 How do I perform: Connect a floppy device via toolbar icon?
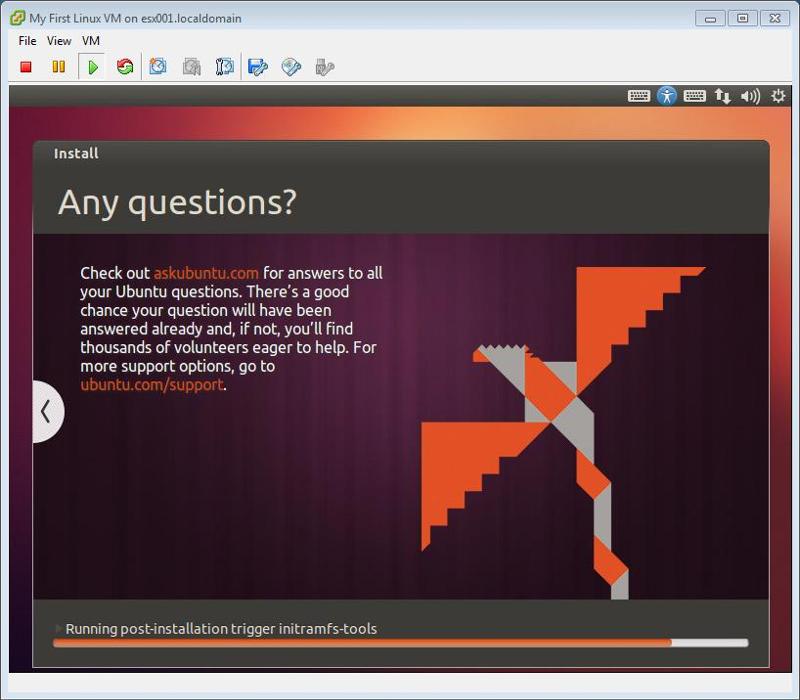tap(258, 67)
